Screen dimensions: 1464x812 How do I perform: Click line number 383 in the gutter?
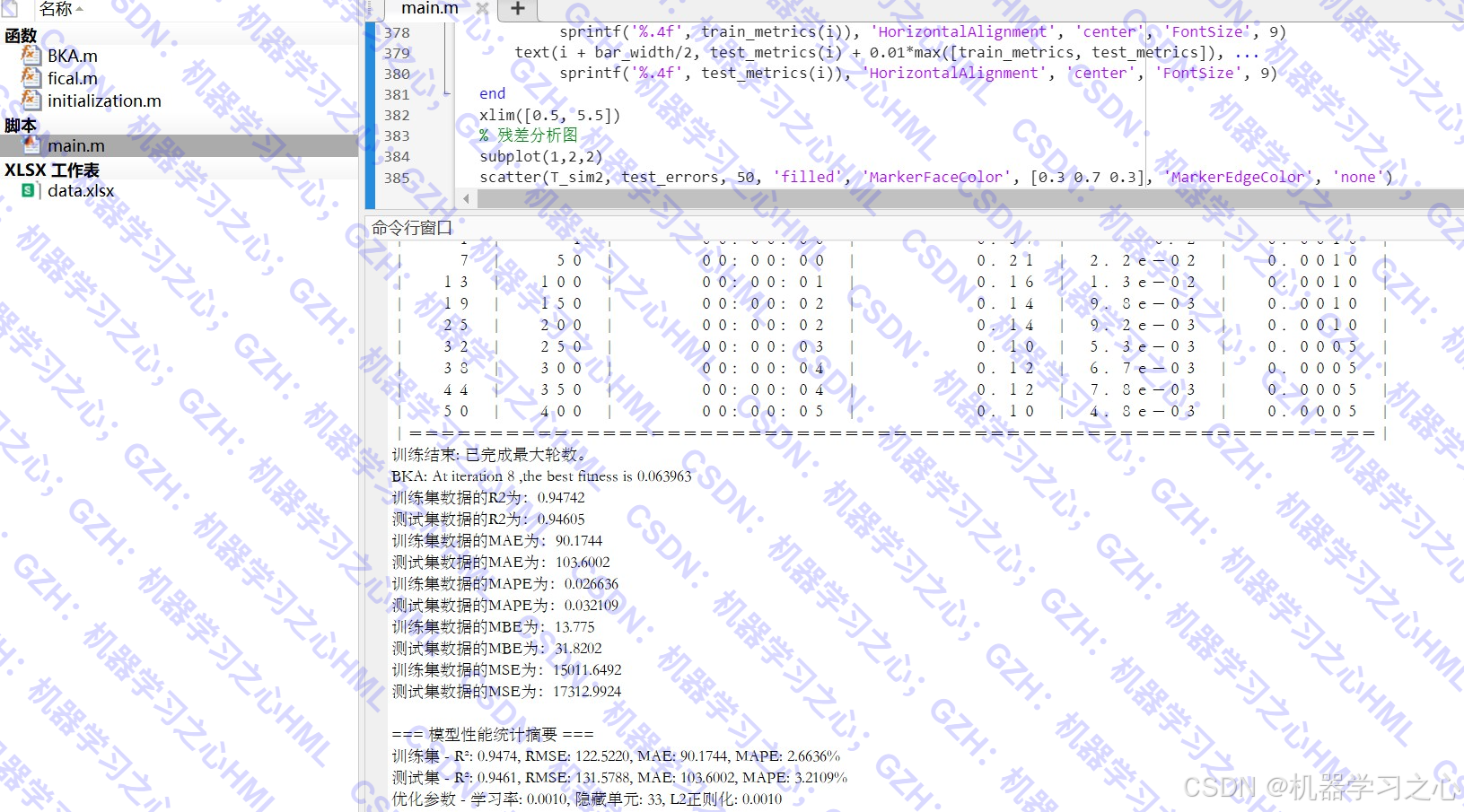(397, 135)
